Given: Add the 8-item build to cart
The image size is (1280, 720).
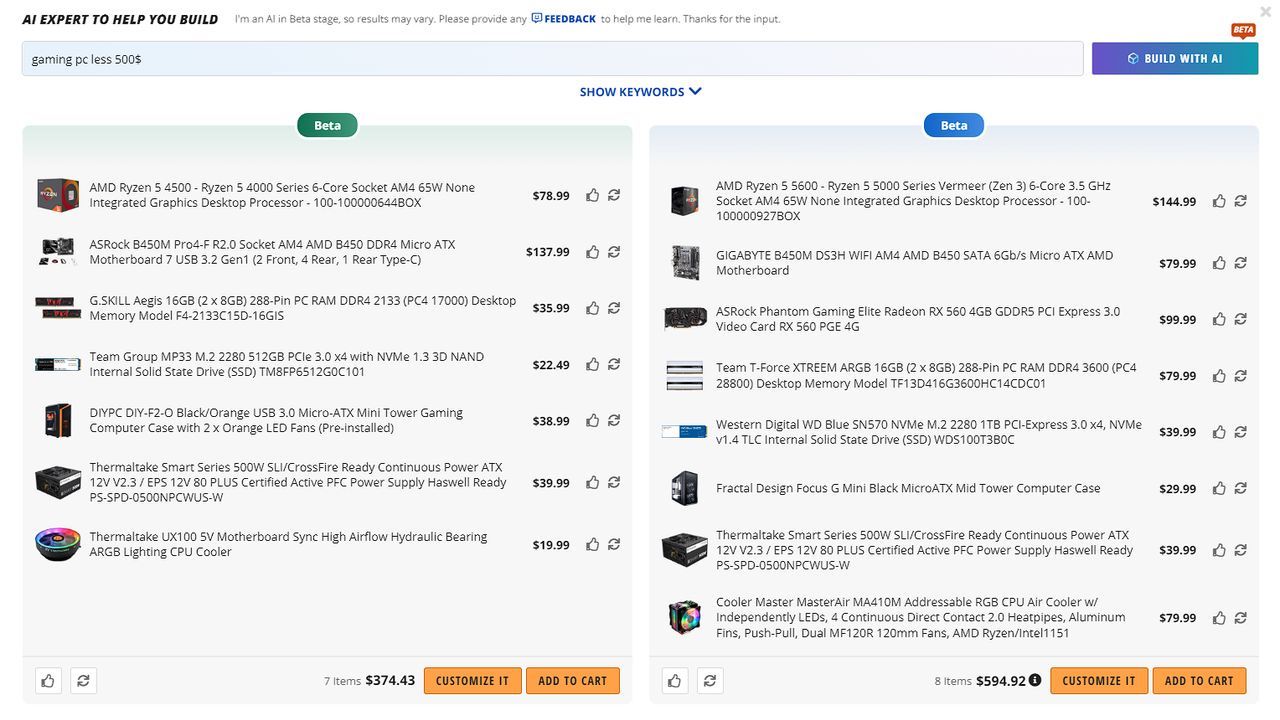Looking at the screenshot, I should click(x=1199, y=681).
